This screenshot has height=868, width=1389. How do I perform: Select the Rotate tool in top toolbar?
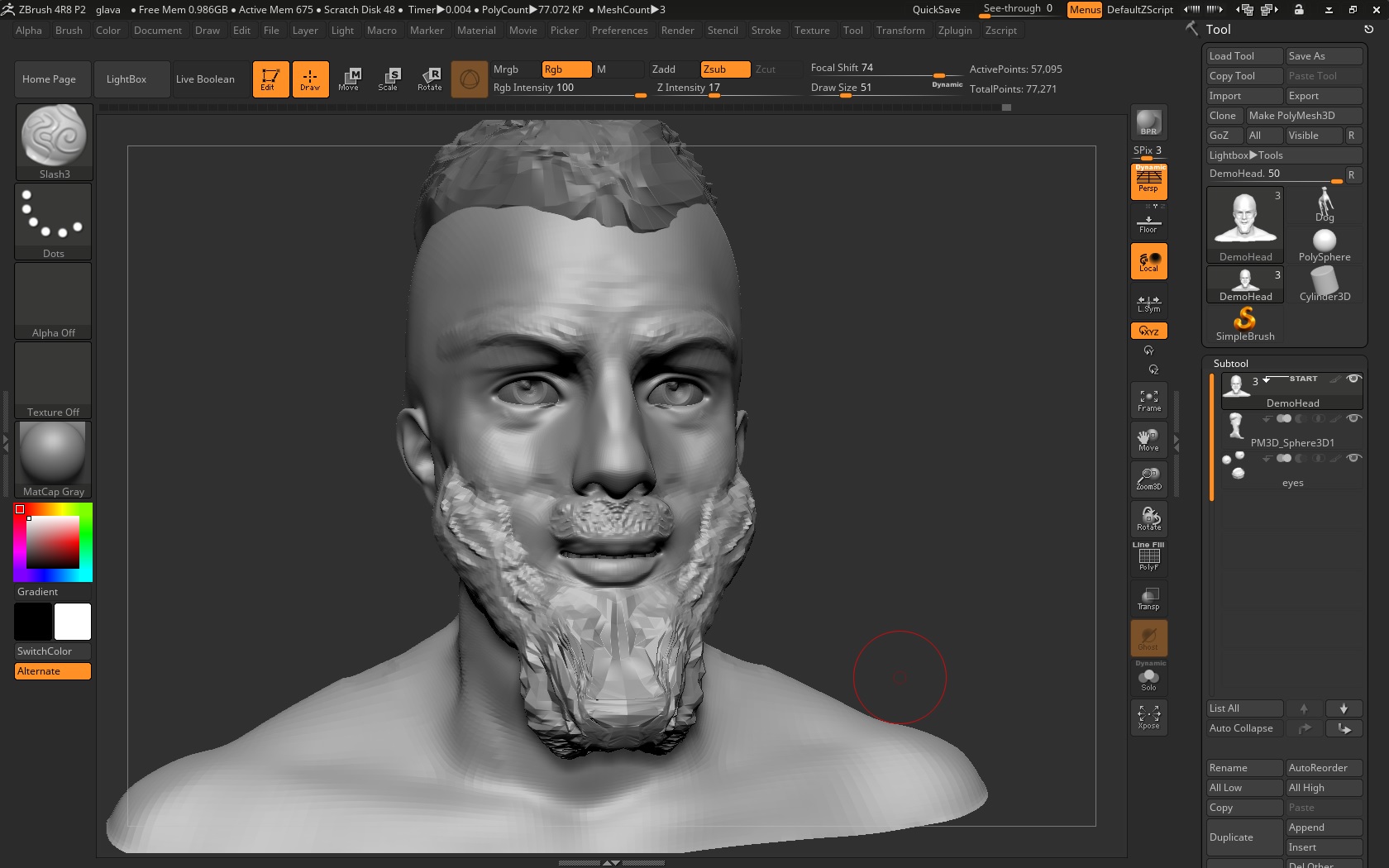tap(429, 79)
